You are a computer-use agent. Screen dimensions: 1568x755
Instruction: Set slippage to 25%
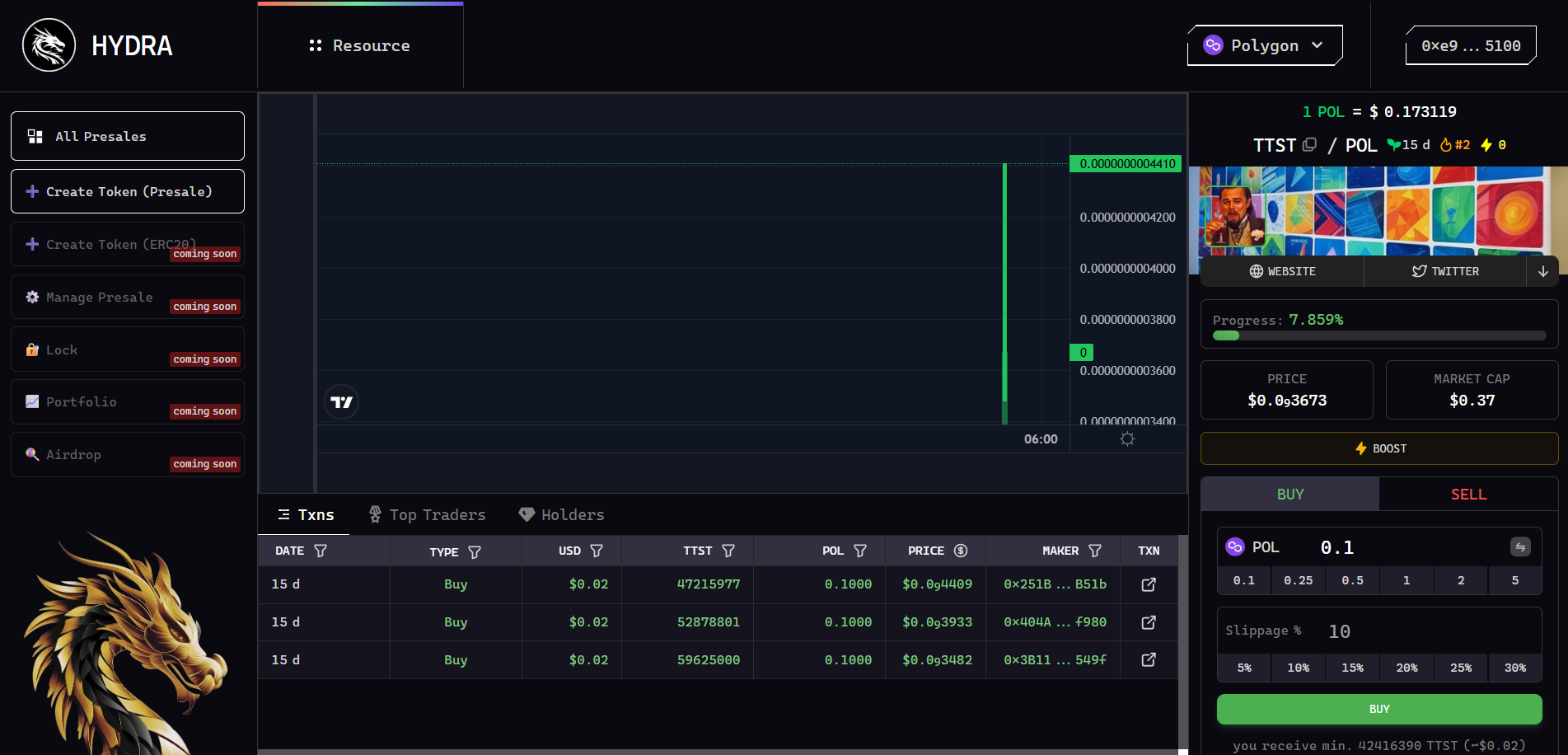tap(1461, 668)
